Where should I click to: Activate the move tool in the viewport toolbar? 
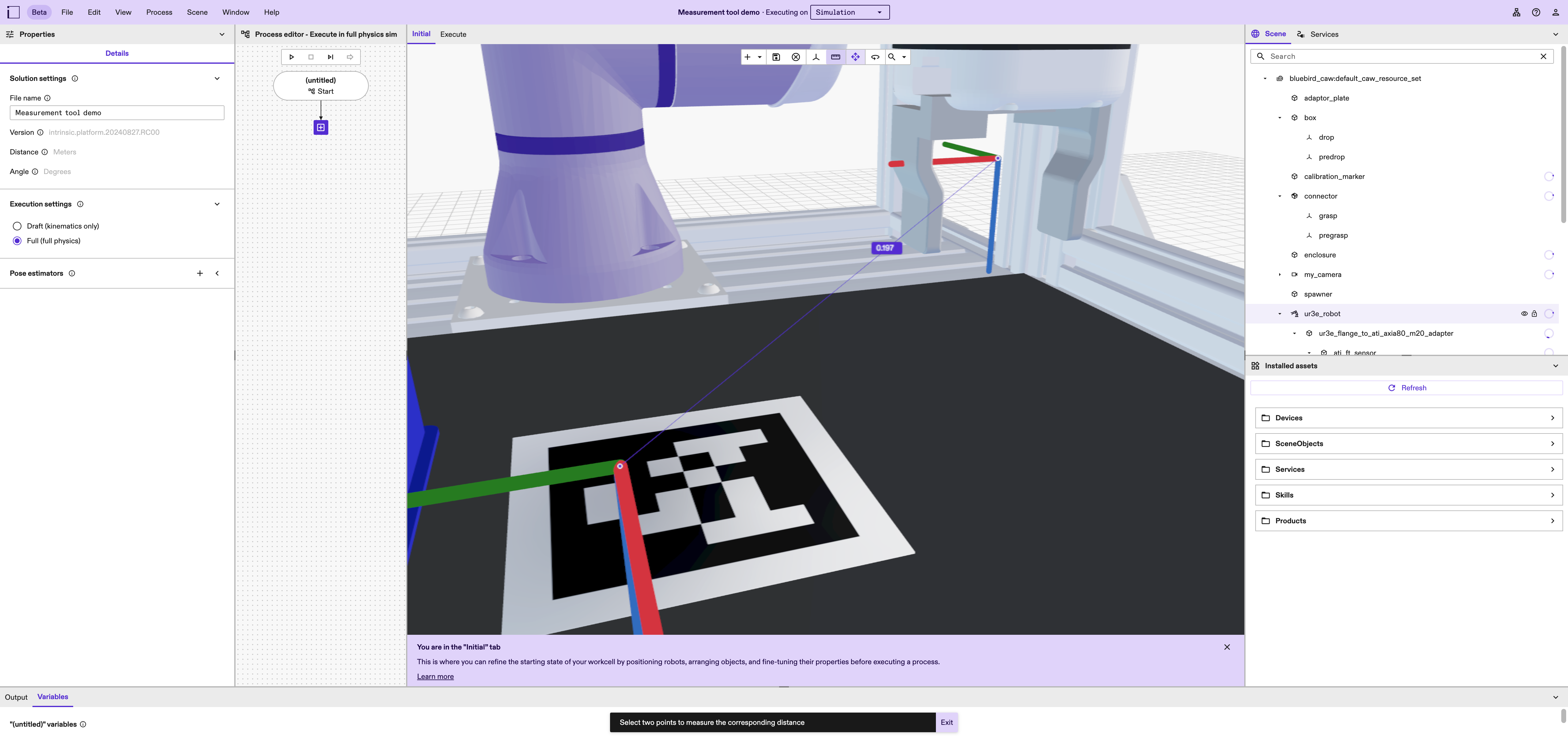tap(855, 57)
